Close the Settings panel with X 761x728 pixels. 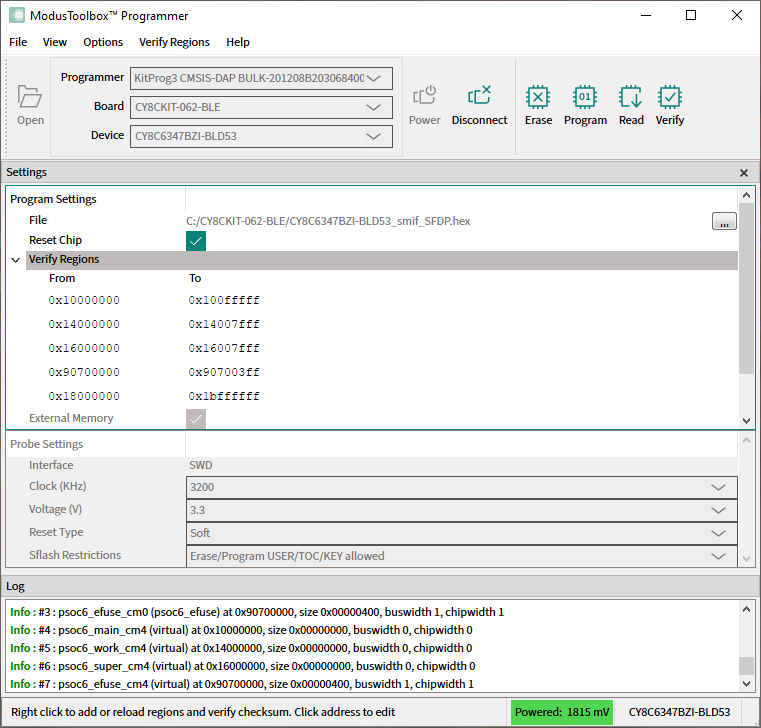click(x=744, y=173)
